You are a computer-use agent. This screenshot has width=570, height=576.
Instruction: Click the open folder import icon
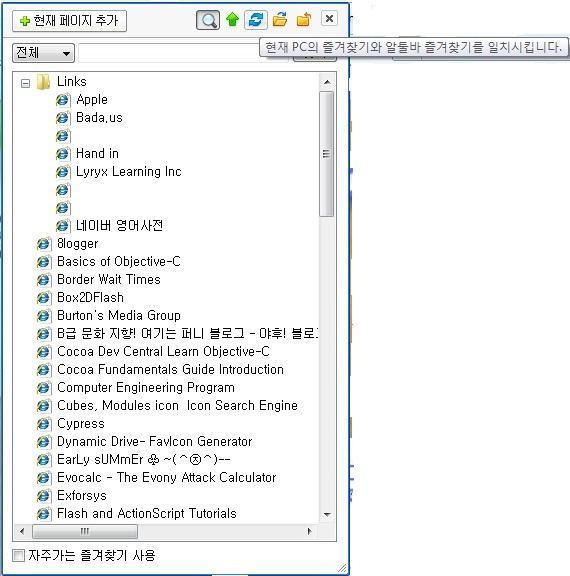pos(280,19)
